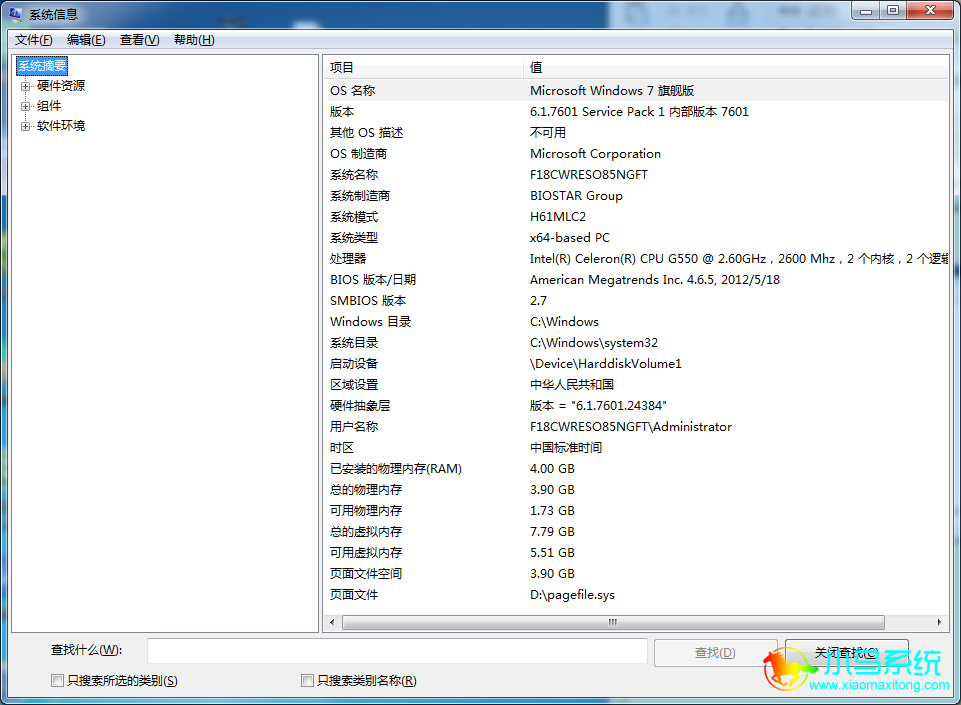The width and height of the screenshot is (961, 705).
Task: Select the 硬件资源 tree item
Action: (61, 86)
